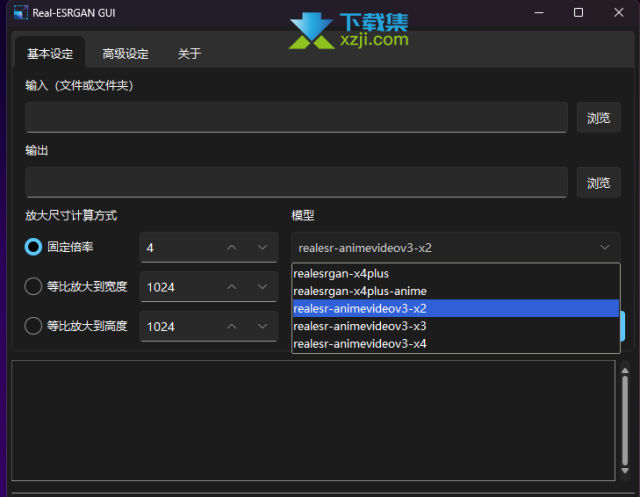Click the Real-ESRGAN GUI app icon
The width and height of the screenshot is (640, 497).
coord(20,13)
